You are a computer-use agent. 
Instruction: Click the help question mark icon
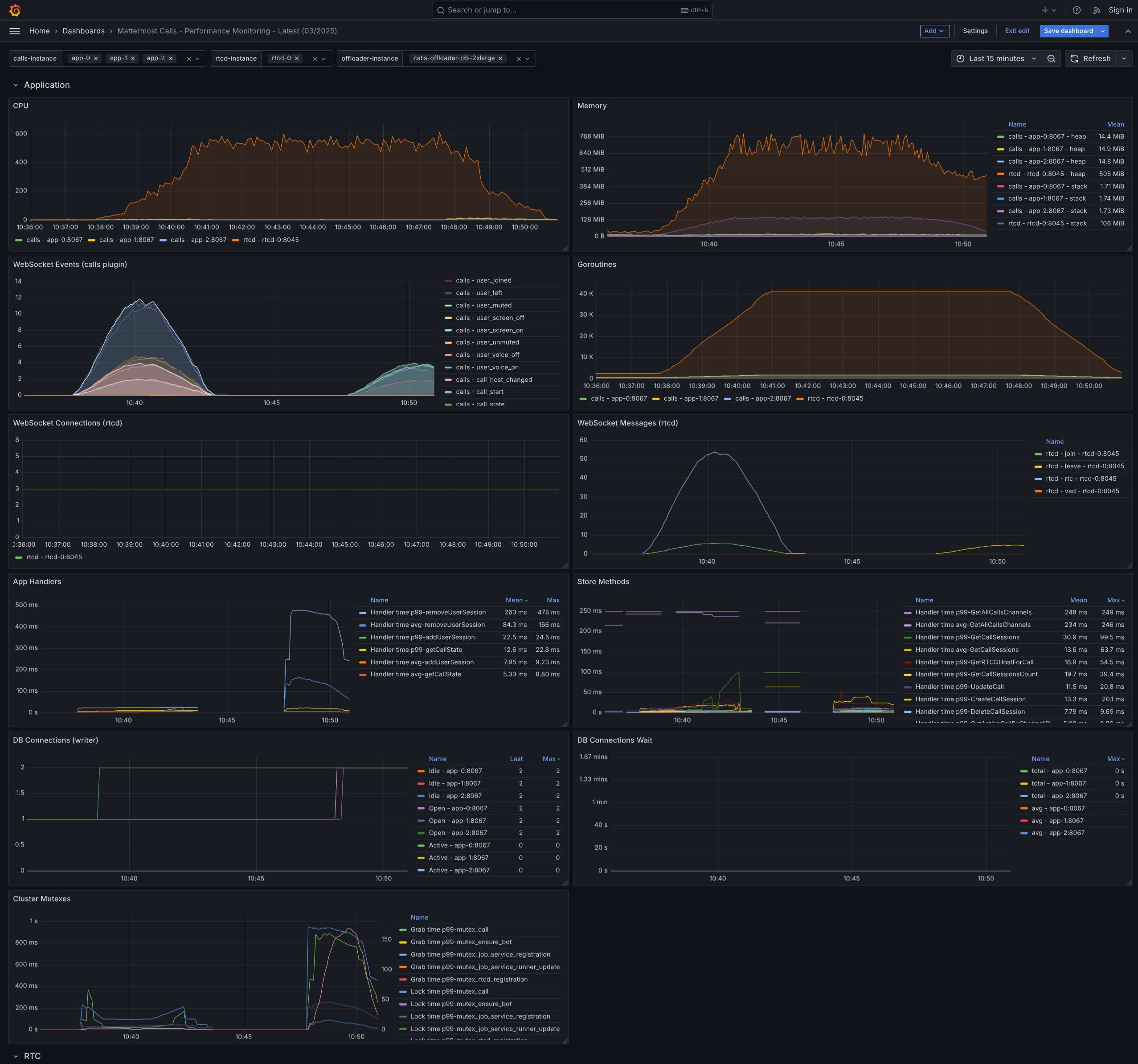[1076, 10]
